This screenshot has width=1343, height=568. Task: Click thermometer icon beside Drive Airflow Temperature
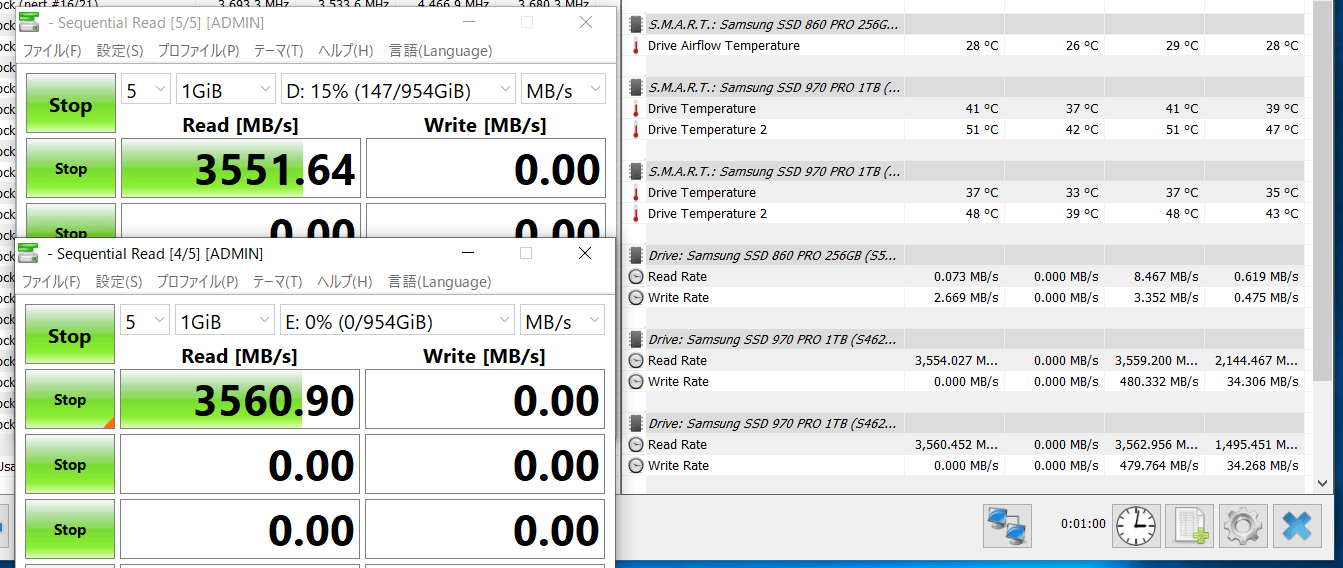[x=636, y=46]
